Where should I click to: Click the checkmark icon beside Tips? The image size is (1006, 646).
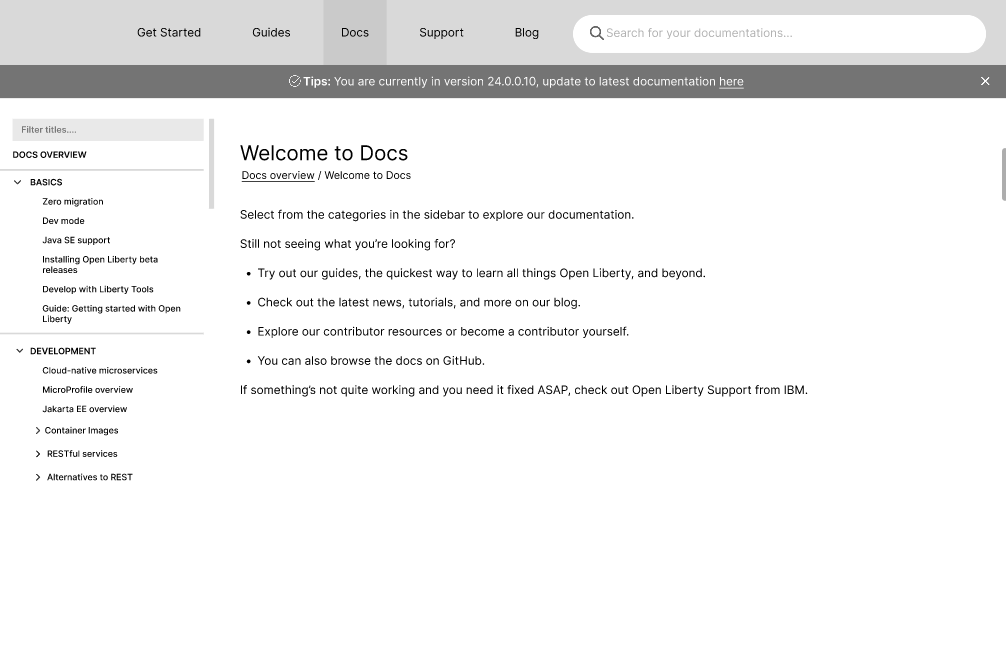tap(294, 81)
